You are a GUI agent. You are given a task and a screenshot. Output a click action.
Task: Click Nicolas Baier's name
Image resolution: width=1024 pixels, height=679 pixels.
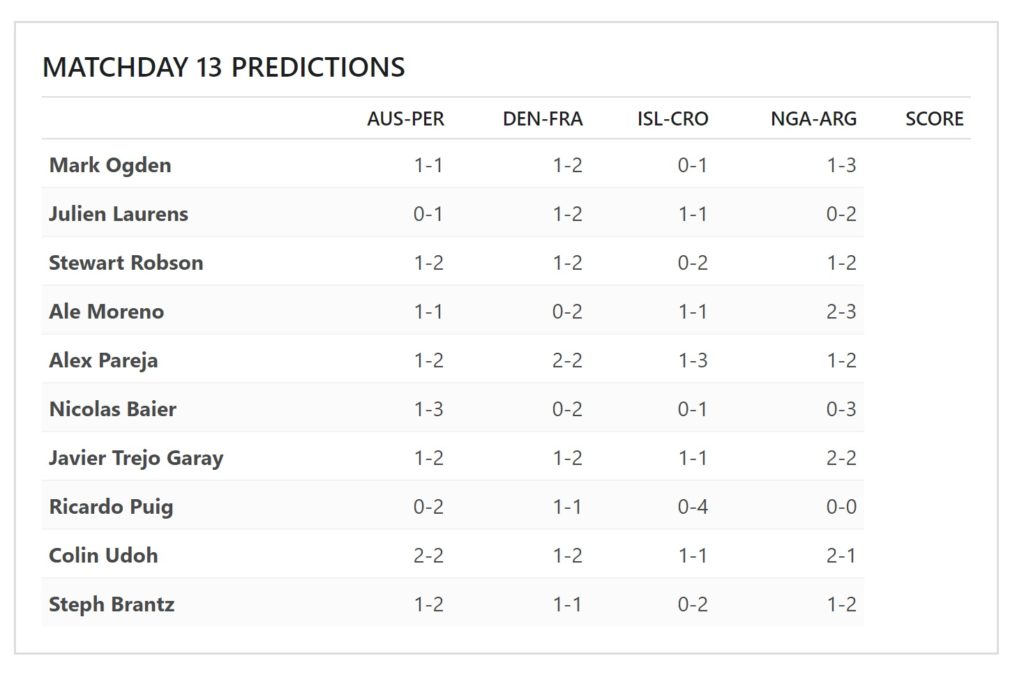[112, 409]
